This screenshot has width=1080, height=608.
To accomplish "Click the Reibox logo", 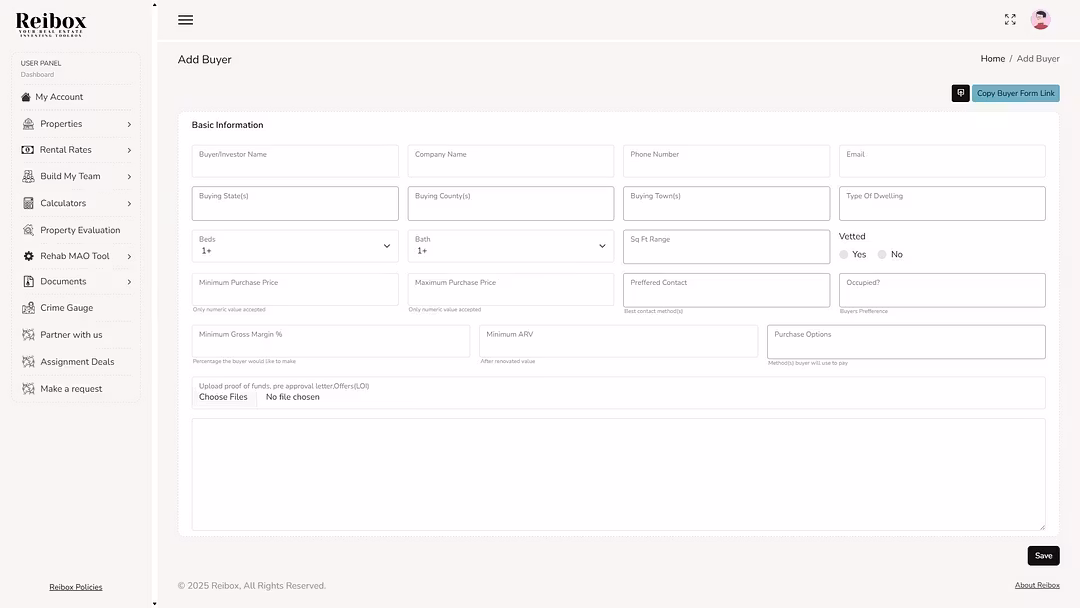I will pyautogui.click(x=51, y=24).
